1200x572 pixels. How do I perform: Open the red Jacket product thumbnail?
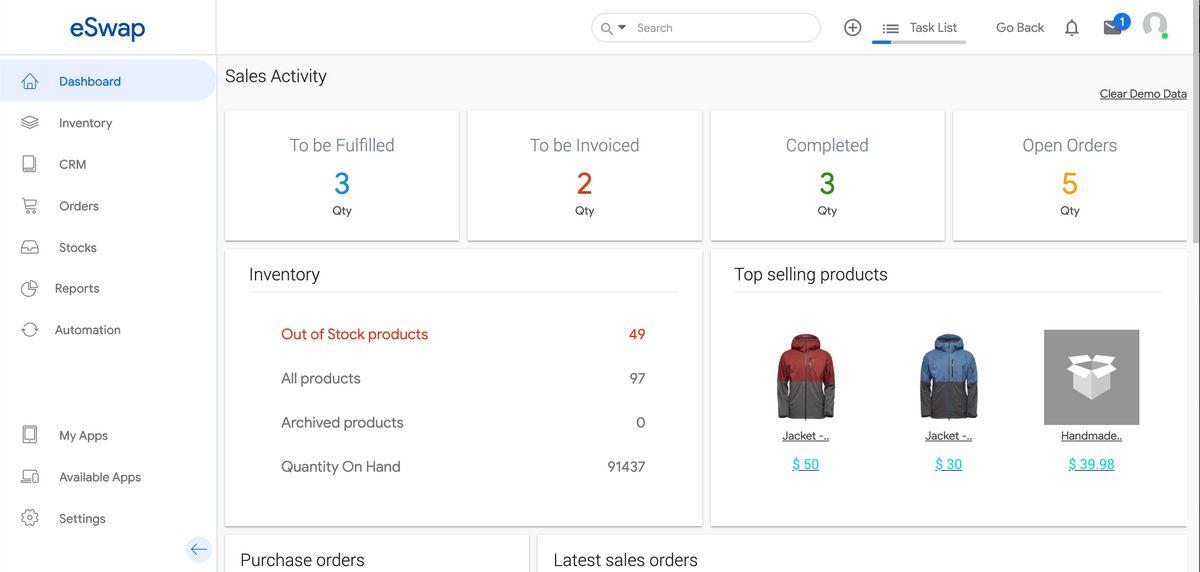click(x=805, y=377)
